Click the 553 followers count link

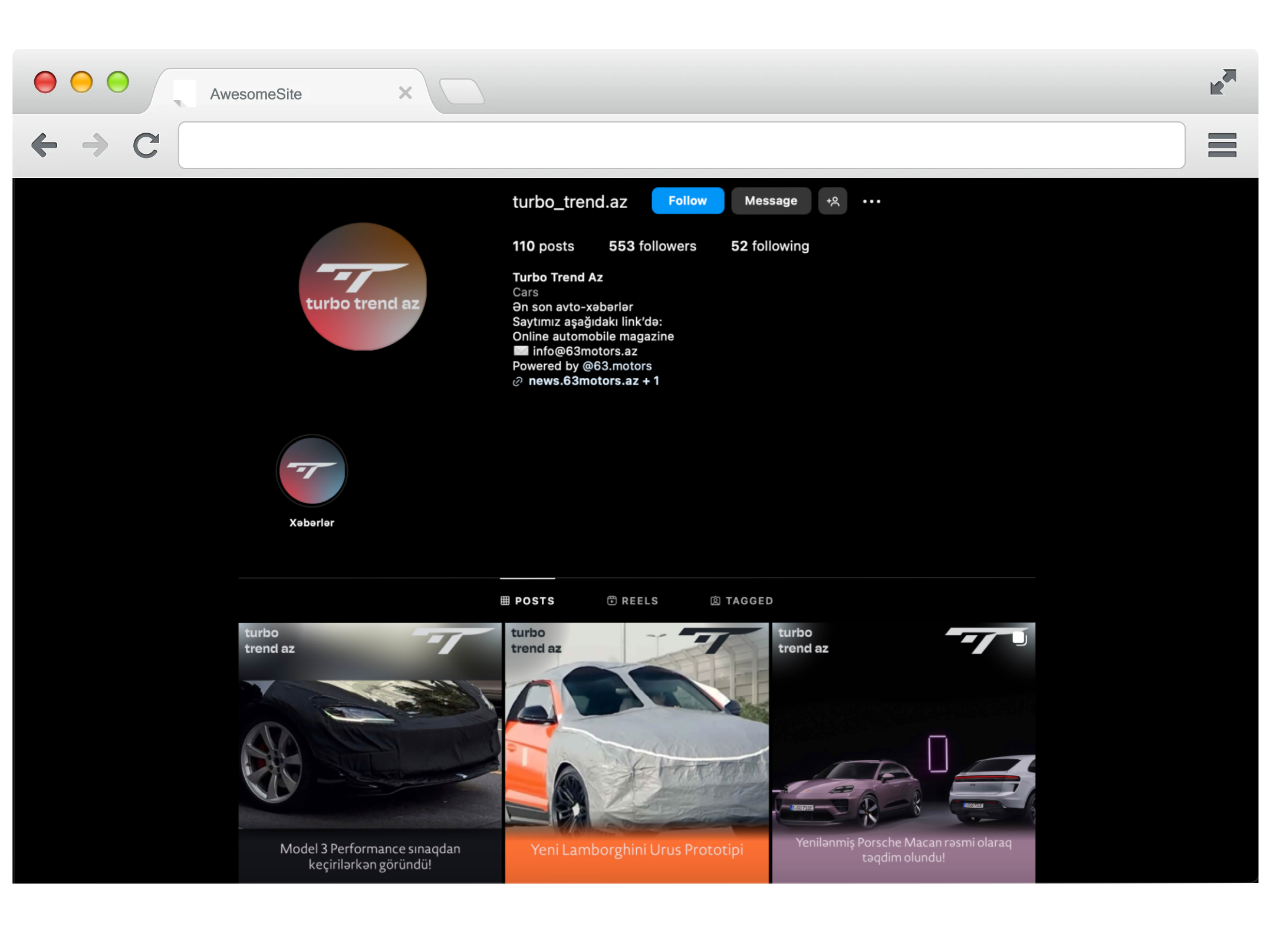(652, 246)
